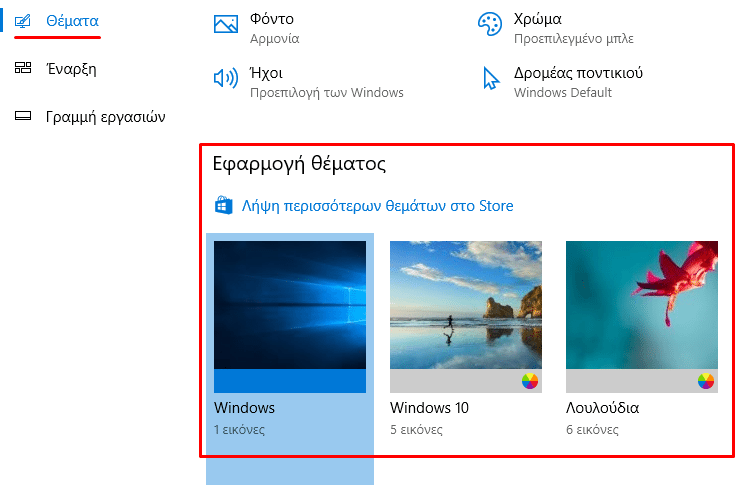Screen dimensions: 750x500
Task: Click the 6 εικόνες count text
Action: (592, 430)
